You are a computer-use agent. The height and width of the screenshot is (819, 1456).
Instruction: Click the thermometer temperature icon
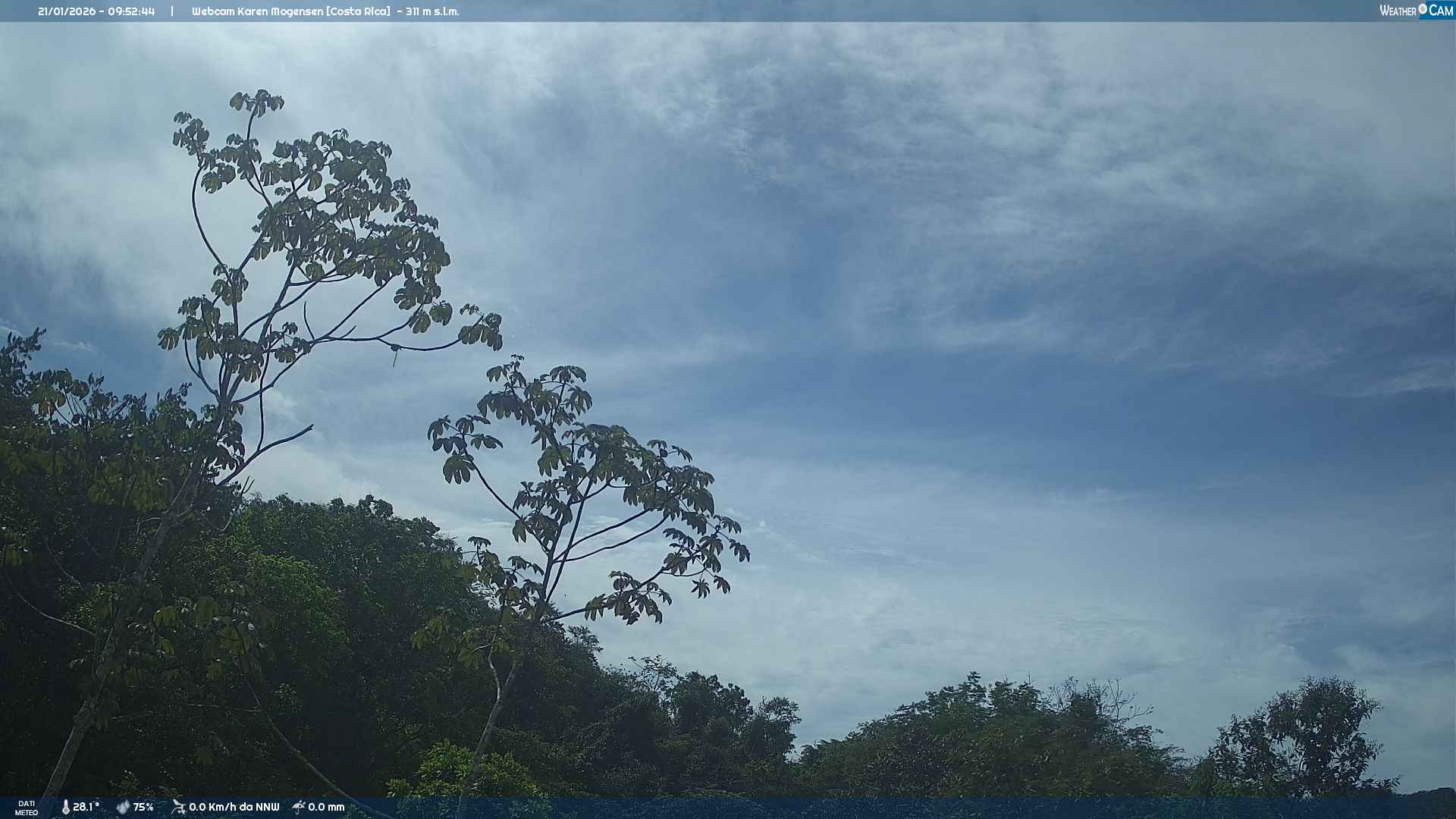(x=65, y=807)
